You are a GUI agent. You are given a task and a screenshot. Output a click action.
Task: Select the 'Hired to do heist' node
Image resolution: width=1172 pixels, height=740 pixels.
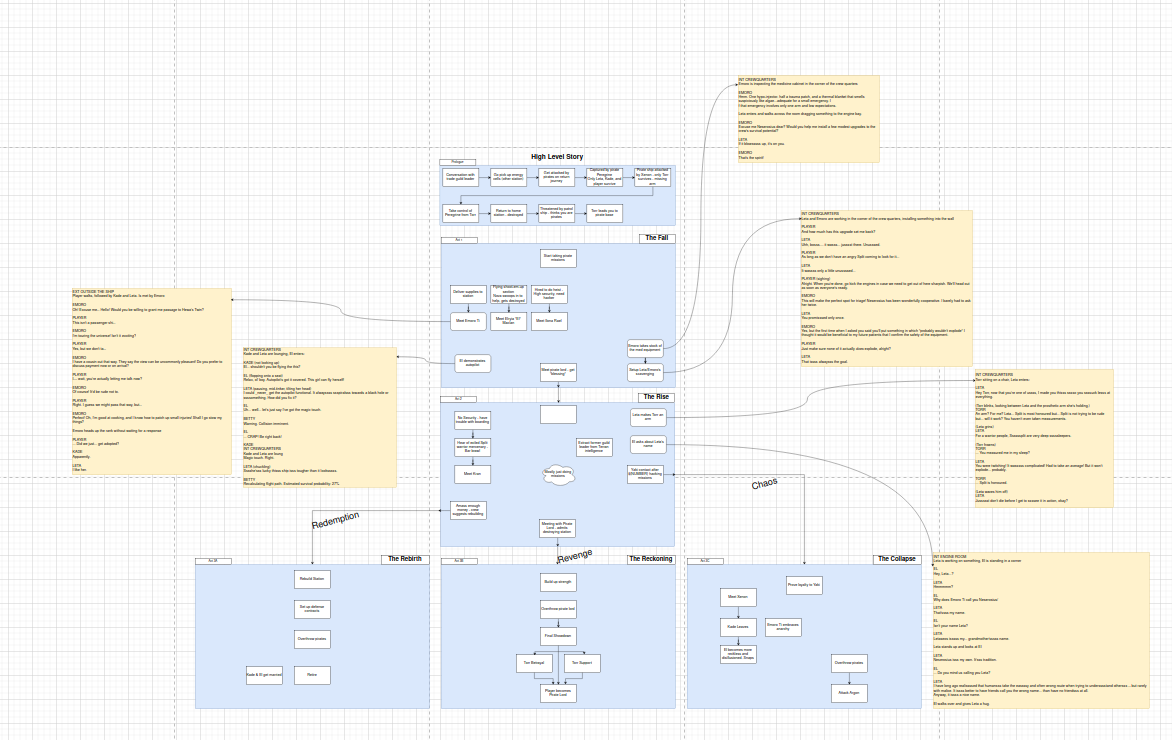549,295
